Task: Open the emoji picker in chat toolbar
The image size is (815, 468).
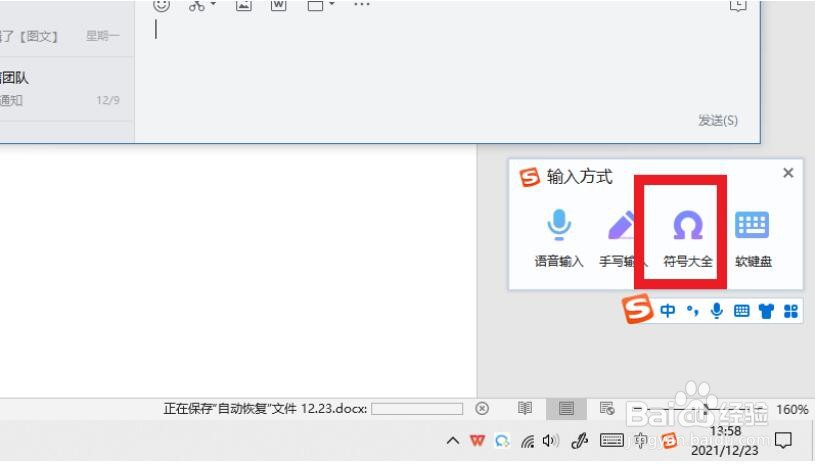Action: click(161, 5)
